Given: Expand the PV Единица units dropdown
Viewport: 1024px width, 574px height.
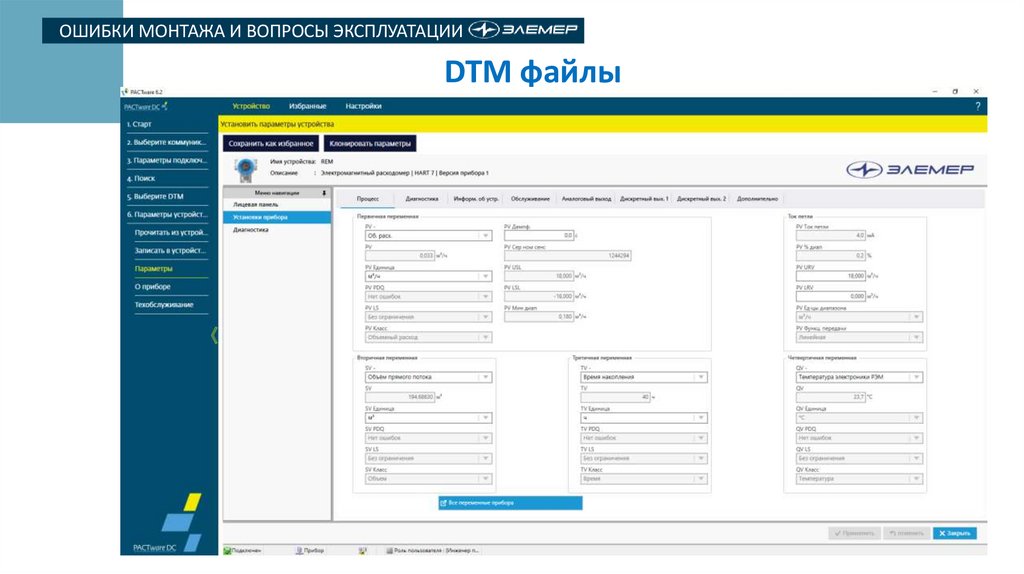Looking at the screenshot, I should (x=486, y=276).
